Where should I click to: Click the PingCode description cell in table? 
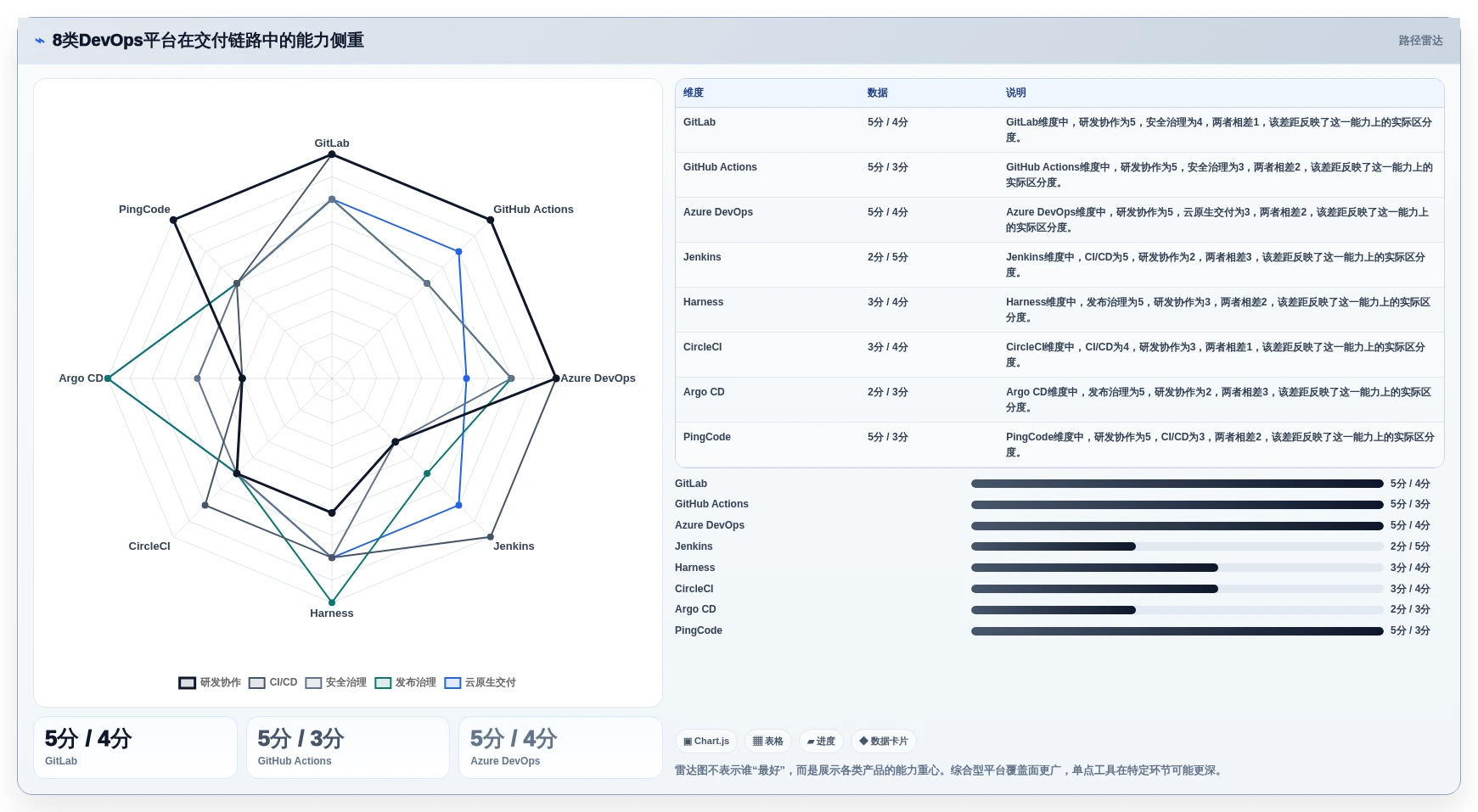click(x=1220, y=445)
